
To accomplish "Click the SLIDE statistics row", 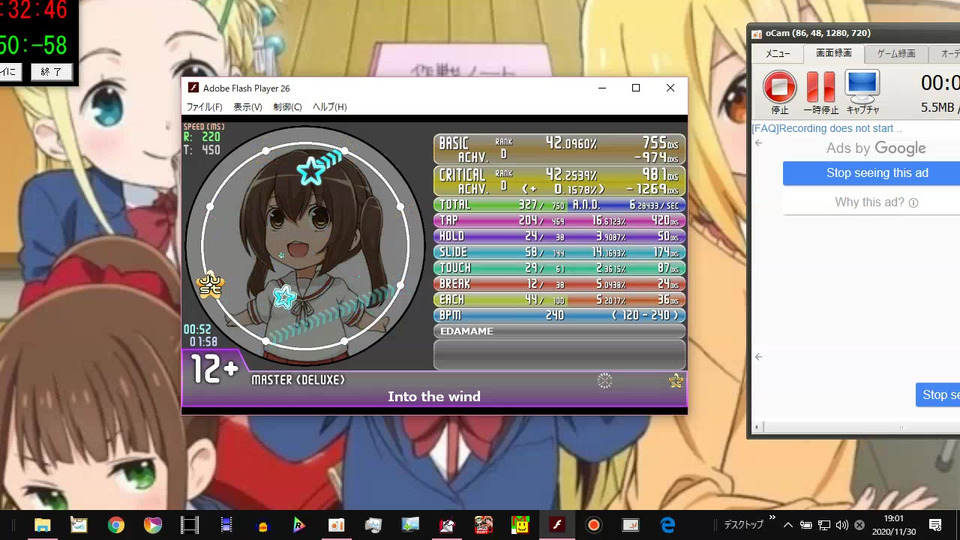I will (559, 252).
